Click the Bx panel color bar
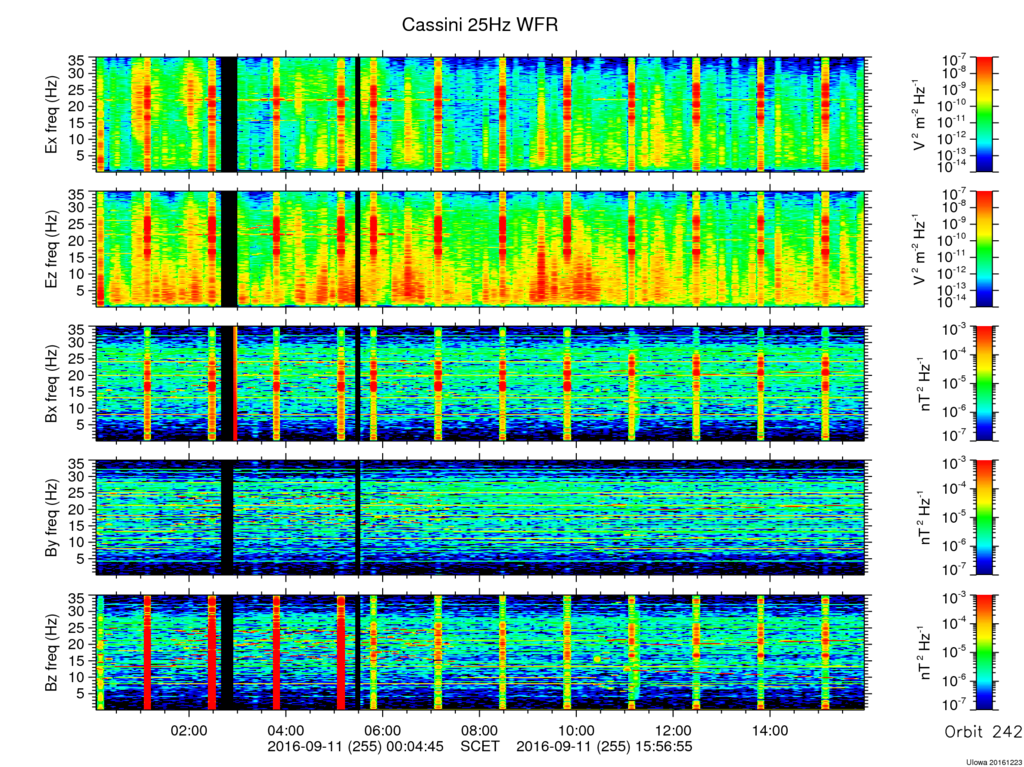Screen dimensions: 1024x767 tap(984, 384)
